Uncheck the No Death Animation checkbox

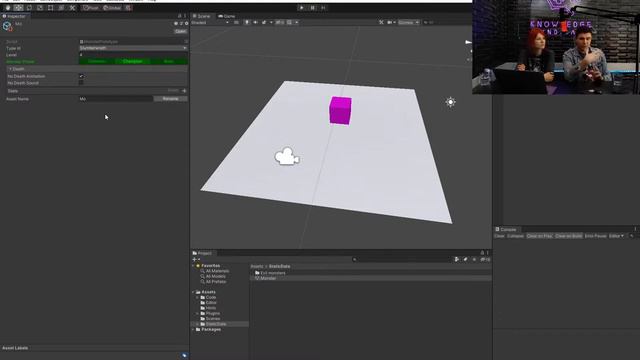point(81,76)
